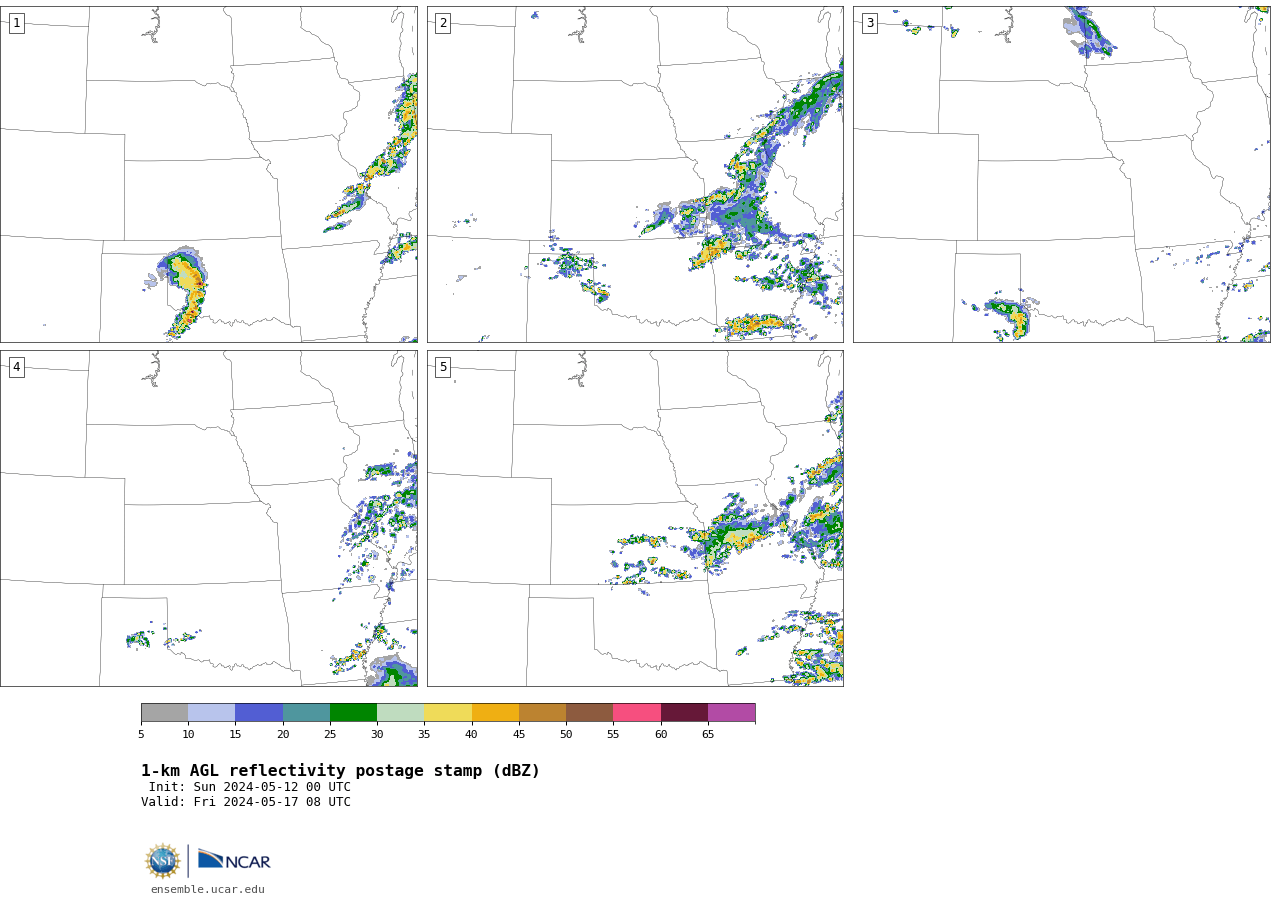Click the panel number label 4
Viewport: 1280px width, 901px height.
click(x=16, y=367)
